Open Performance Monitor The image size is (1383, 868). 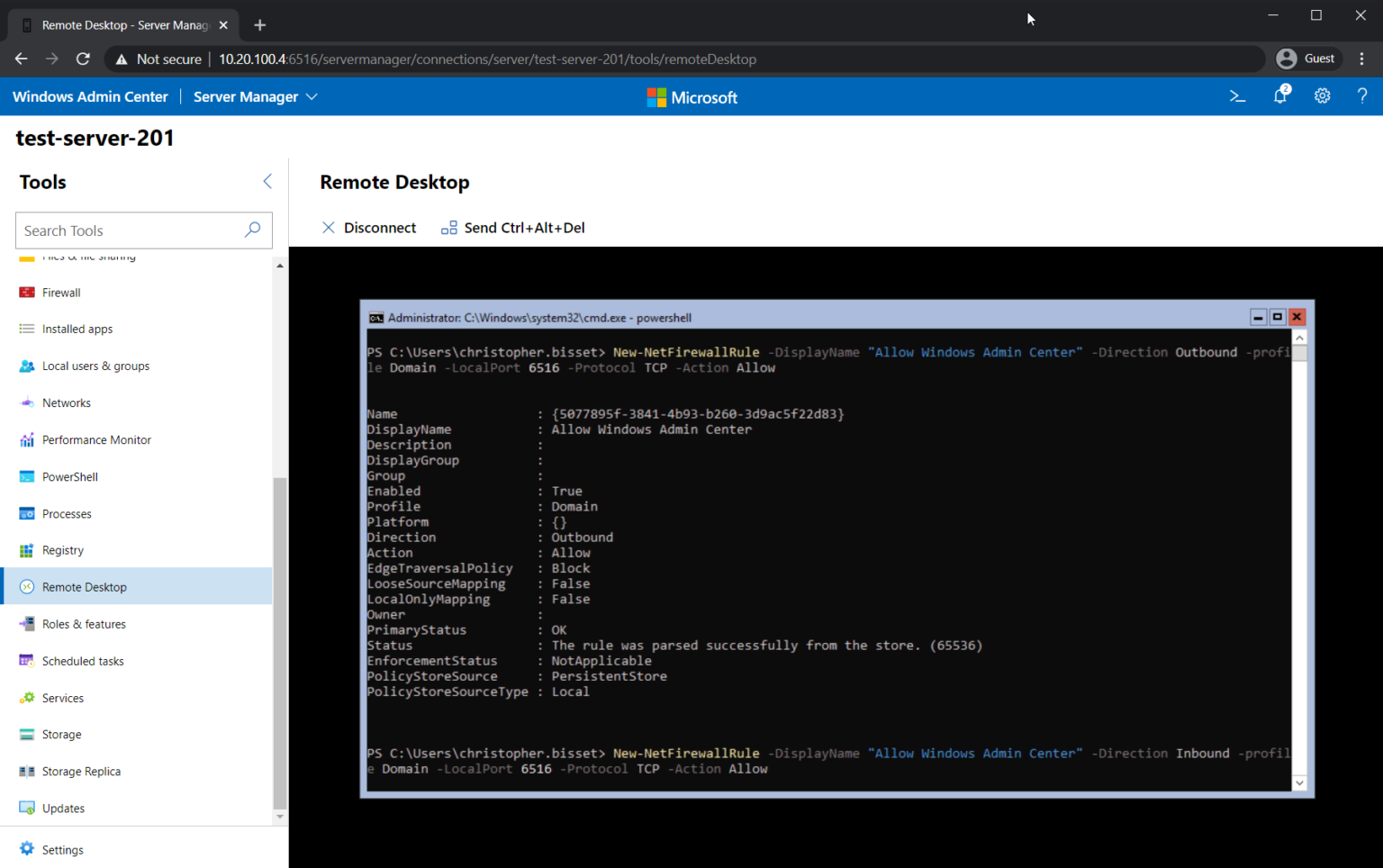tap(96, 439)
